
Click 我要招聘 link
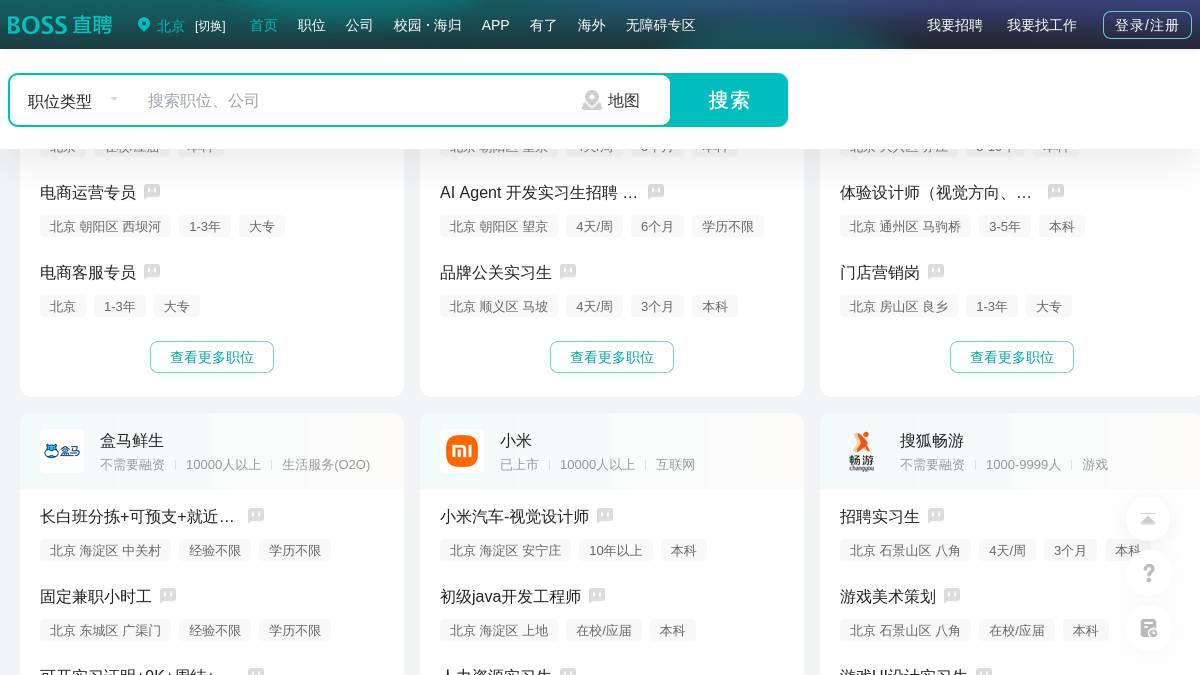tap(955, 25)
